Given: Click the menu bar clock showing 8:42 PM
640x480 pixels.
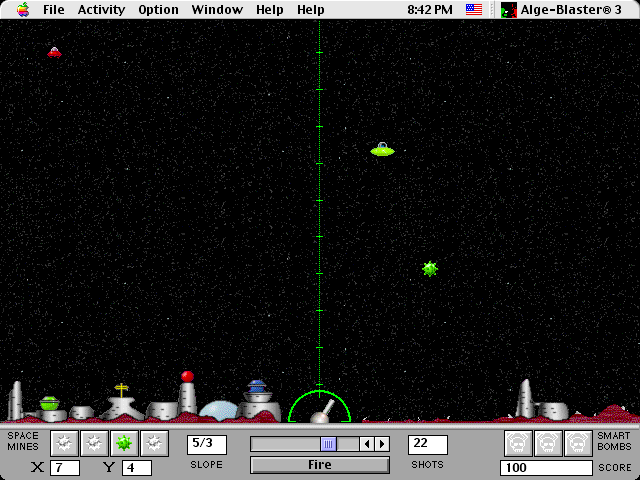Looking at the screenshot, I should click(430, 9).
